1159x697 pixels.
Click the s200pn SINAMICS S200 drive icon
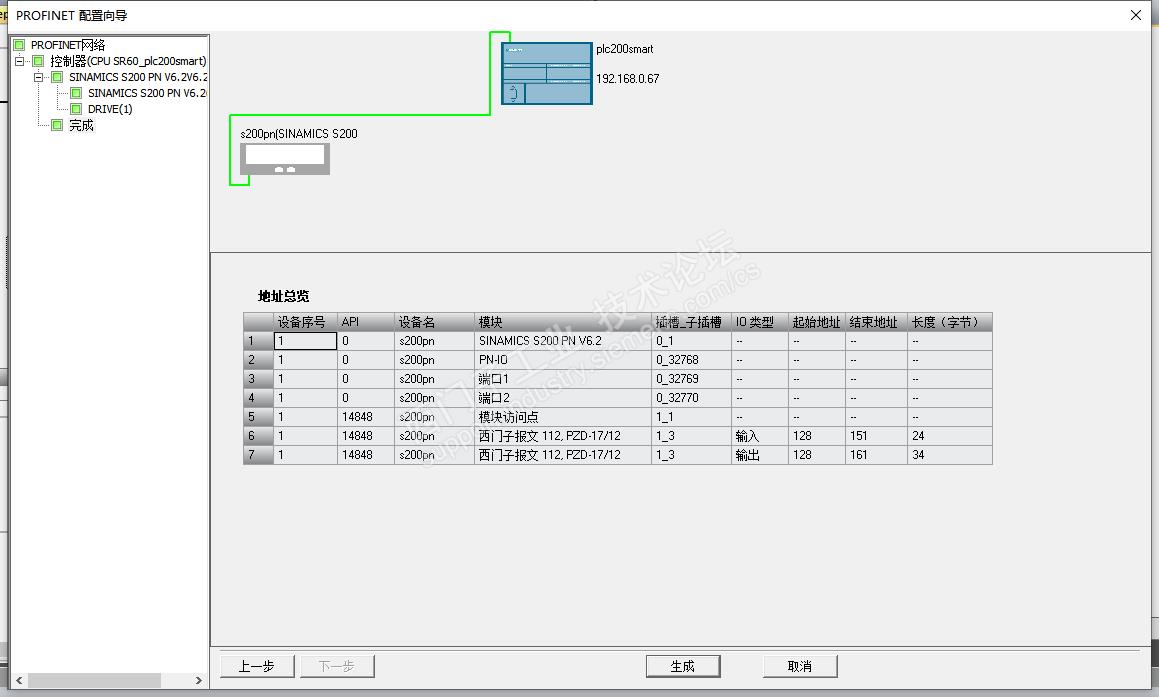coord(285,159)
